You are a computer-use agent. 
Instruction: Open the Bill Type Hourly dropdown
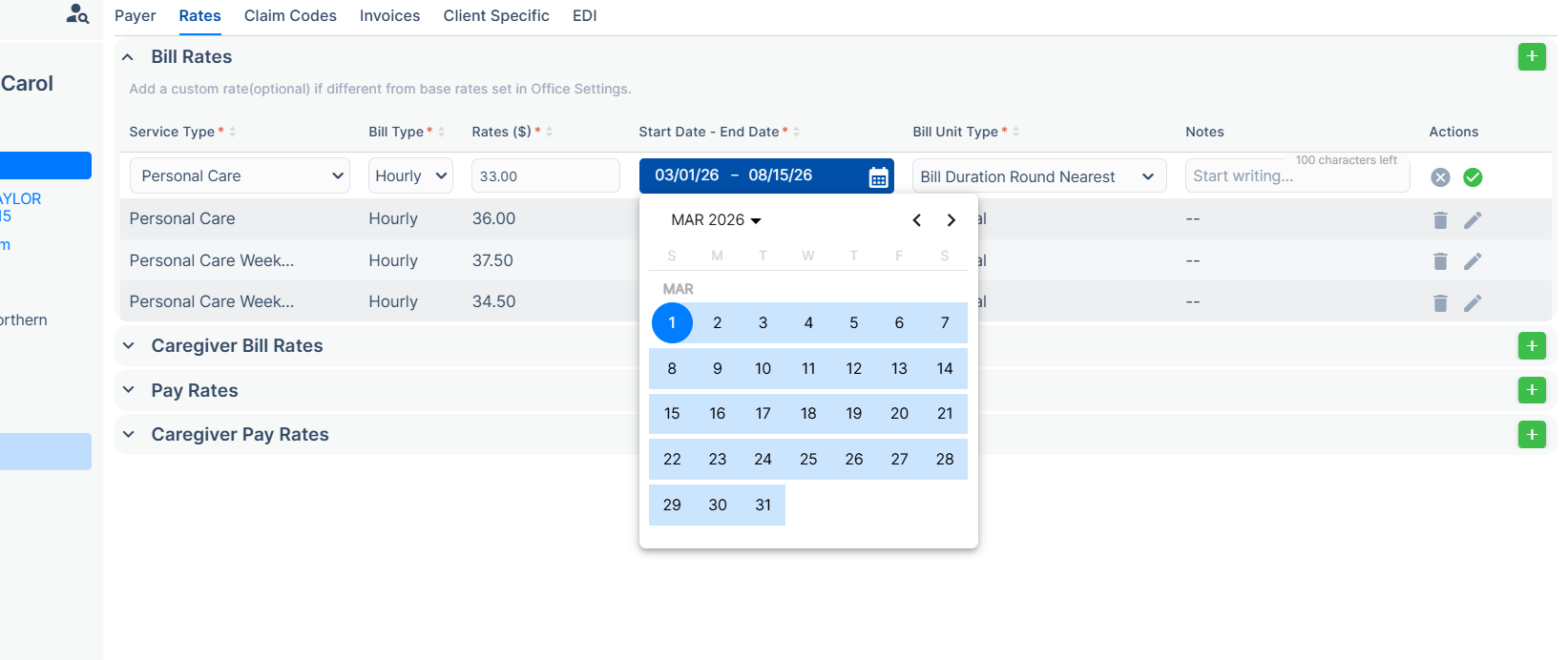[x=410, y=175]
